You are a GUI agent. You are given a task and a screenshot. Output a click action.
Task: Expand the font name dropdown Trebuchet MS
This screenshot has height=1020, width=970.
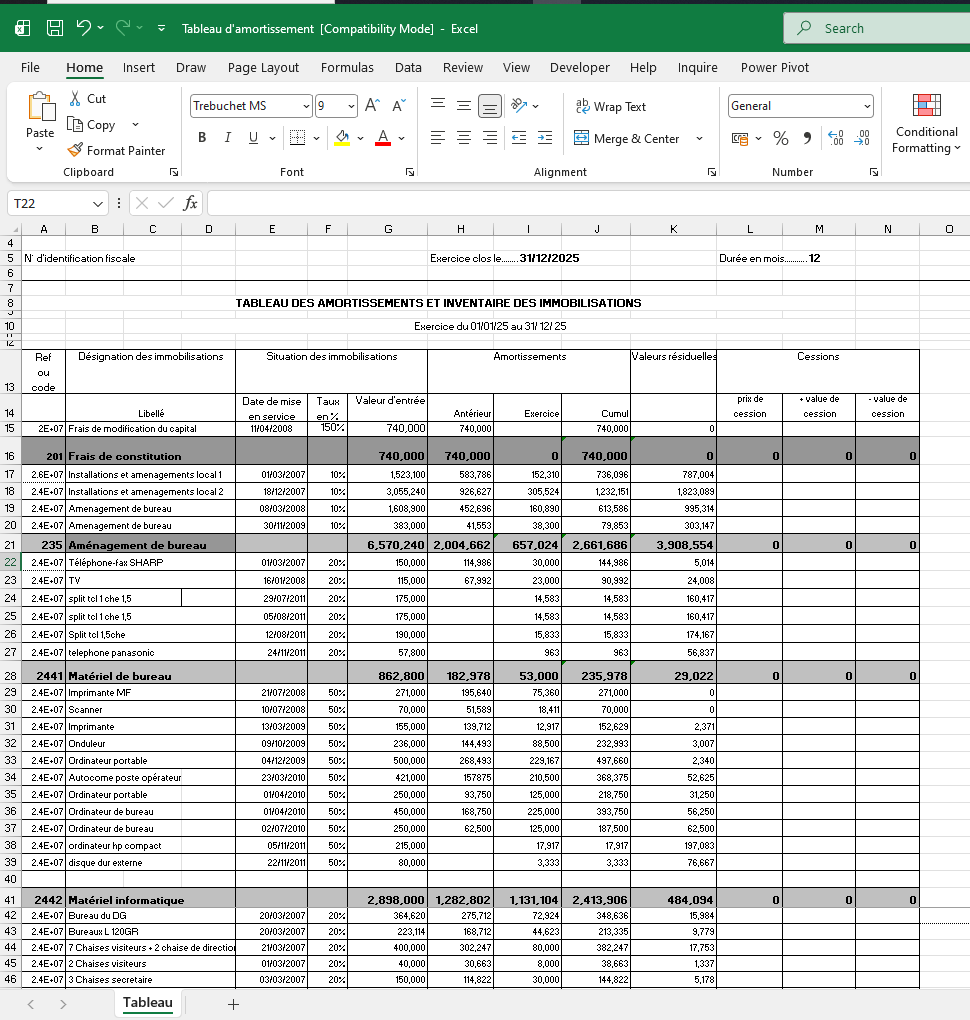tap(306, 106)
